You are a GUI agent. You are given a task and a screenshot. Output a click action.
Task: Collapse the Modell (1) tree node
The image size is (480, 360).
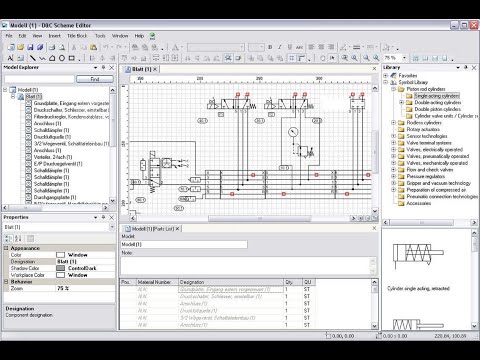coord(5,90)
